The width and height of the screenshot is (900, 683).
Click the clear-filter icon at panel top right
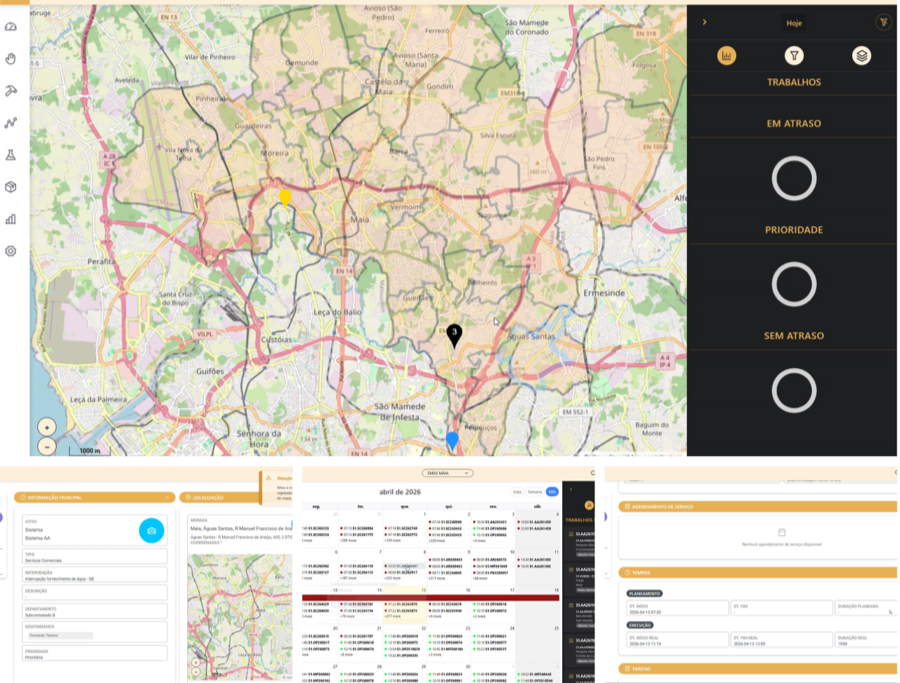[x=883, y=22]
